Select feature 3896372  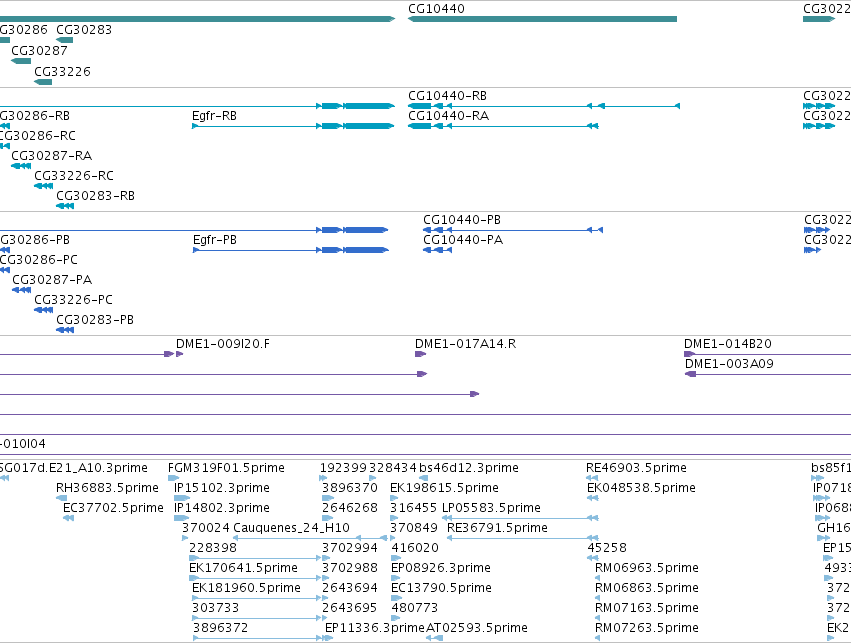pos(257,638)
